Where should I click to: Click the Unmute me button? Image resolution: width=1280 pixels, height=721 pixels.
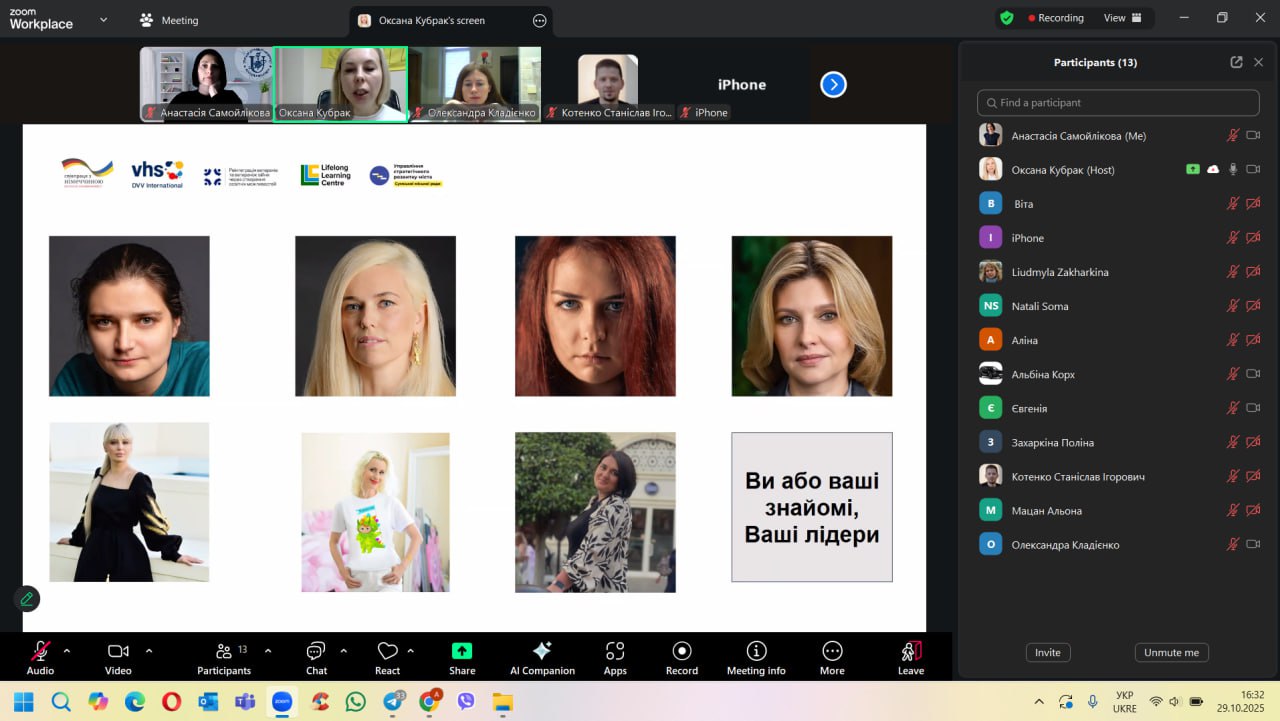[1171, 652]
